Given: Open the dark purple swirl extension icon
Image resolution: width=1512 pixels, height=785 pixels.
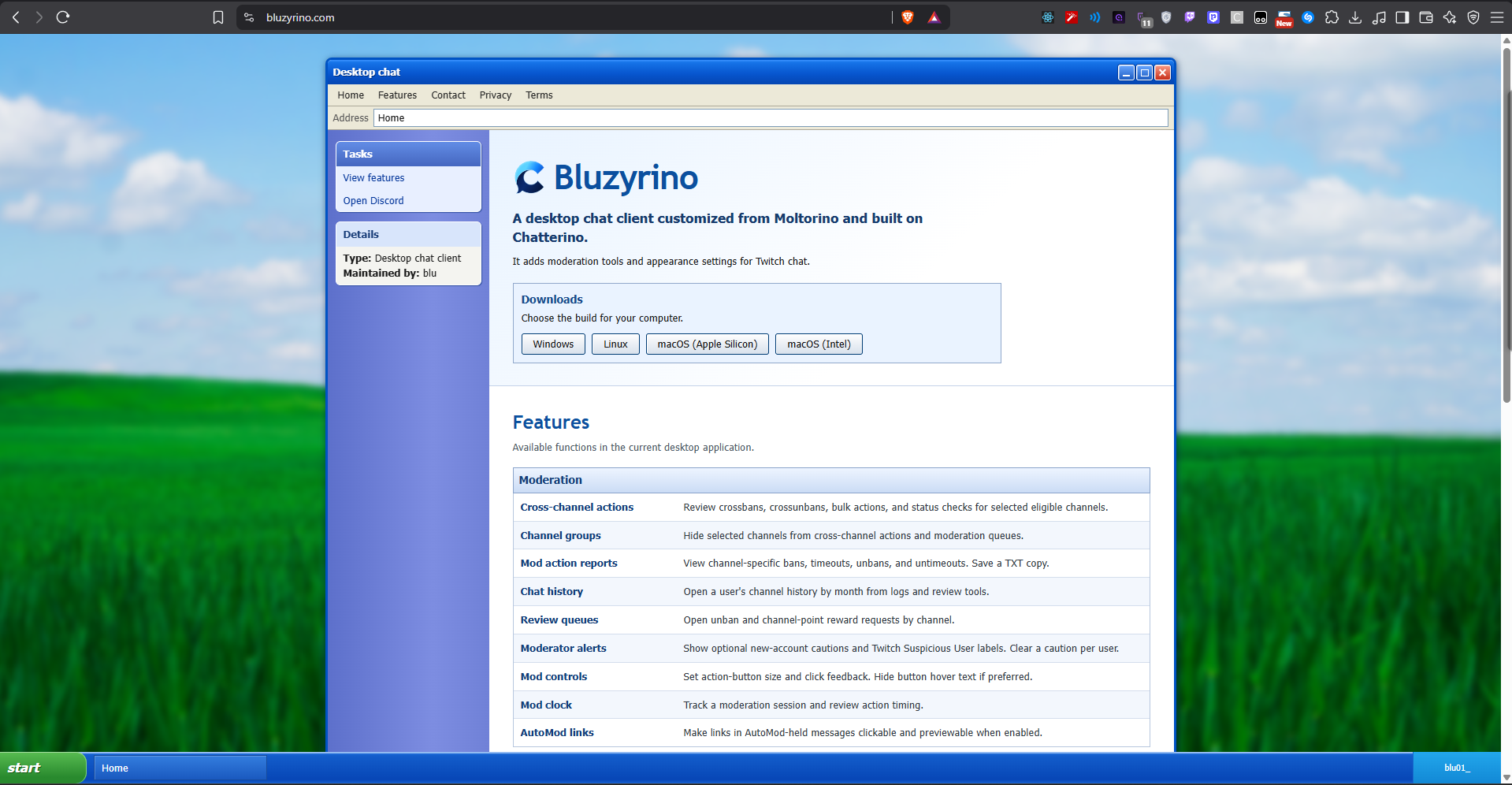Looking at the screenshot, I should pyautogui.click(x=1119, y=17).
